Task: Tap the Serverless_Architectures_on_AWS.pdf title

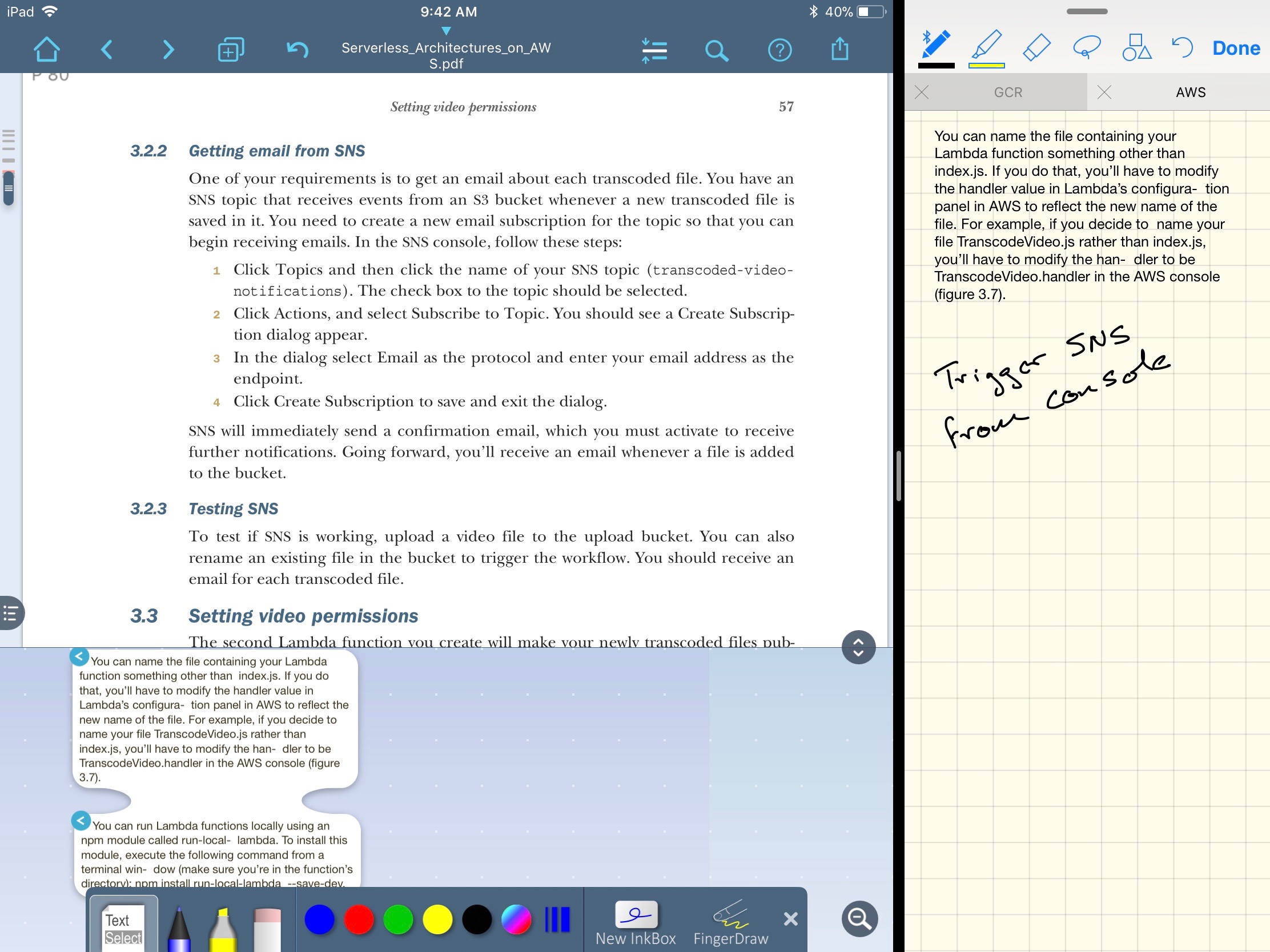Action: point(446,56)
